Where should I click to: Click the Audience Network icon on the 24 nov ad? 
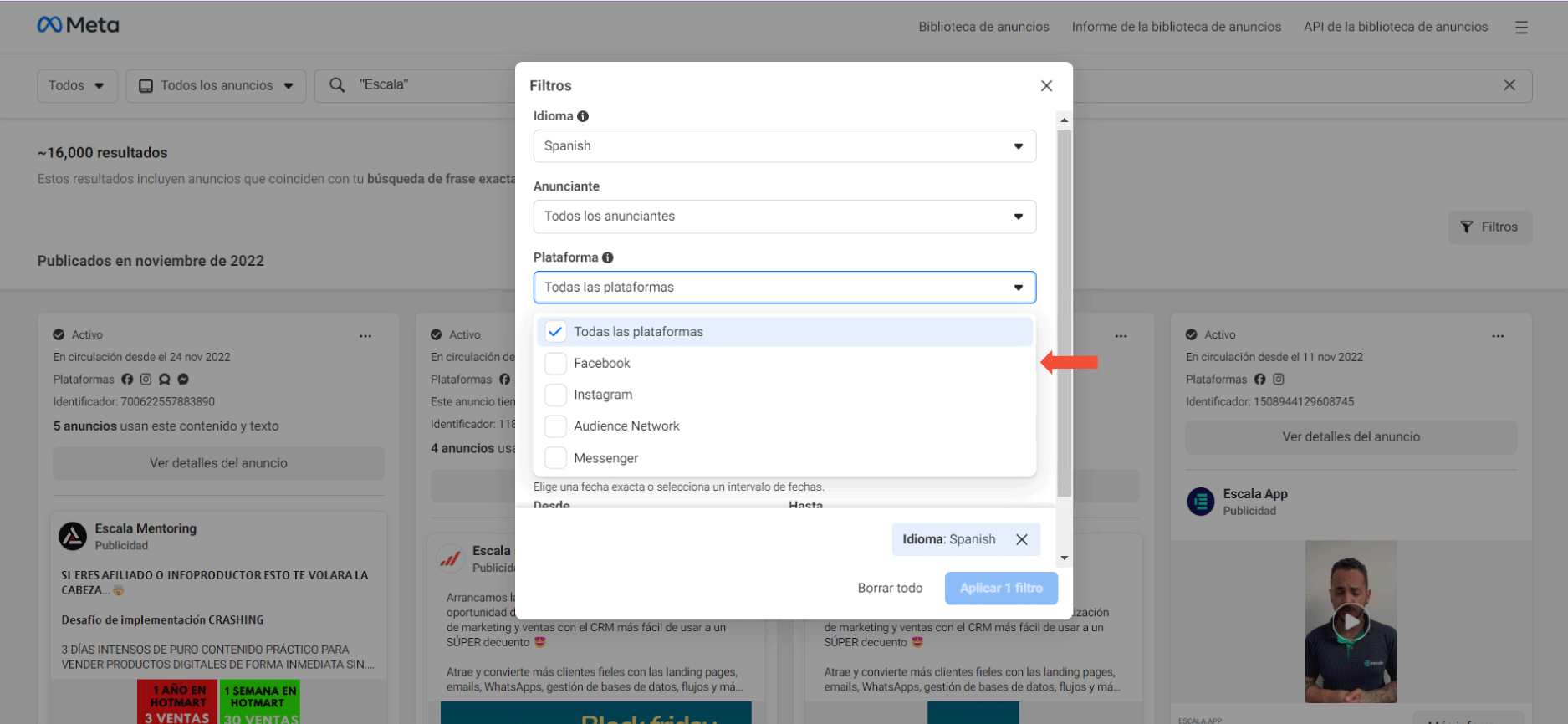165,379
